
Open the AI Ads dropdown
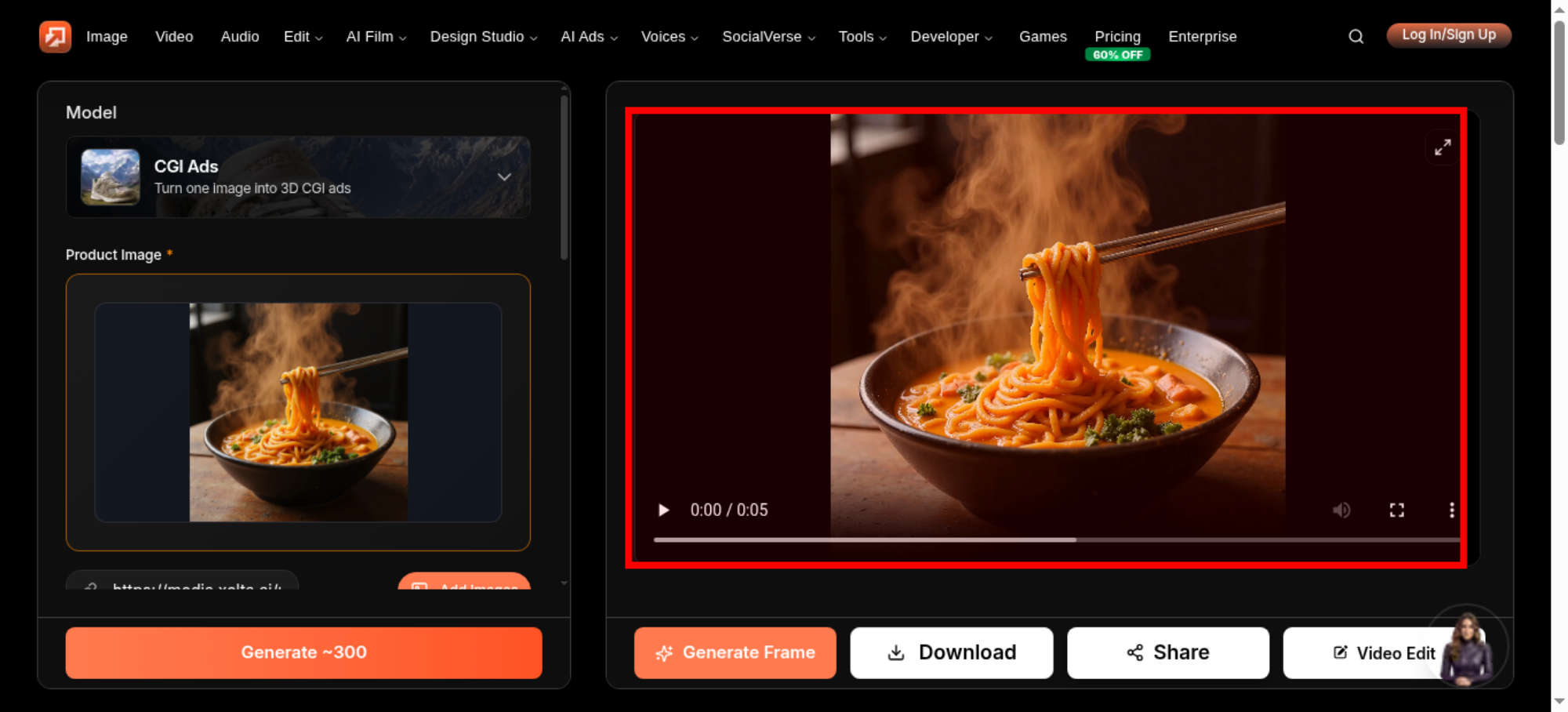589,37
